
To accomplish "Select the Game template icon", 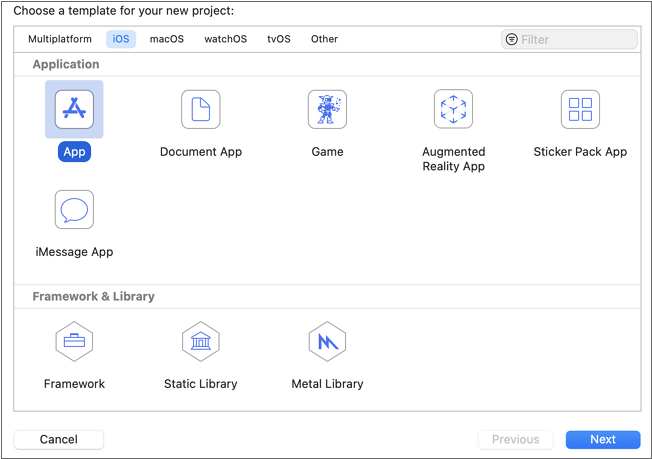I will [x=327, y=110].
